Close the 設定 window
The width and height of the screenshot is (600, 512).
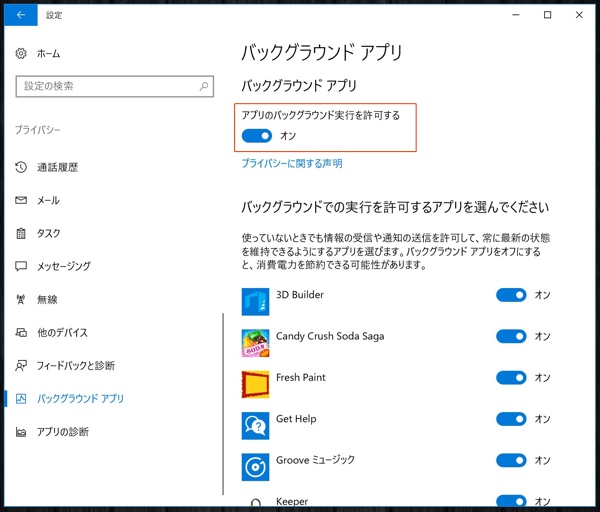coord(579,15)
